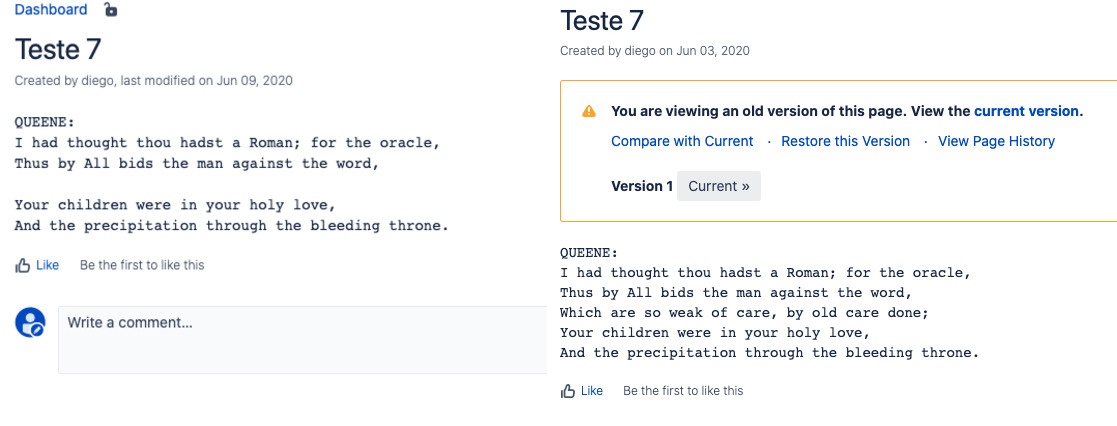Click the unlocked padlock page restrictions icon
This screenshot has width=1117, height=426.
coord(111,10)
